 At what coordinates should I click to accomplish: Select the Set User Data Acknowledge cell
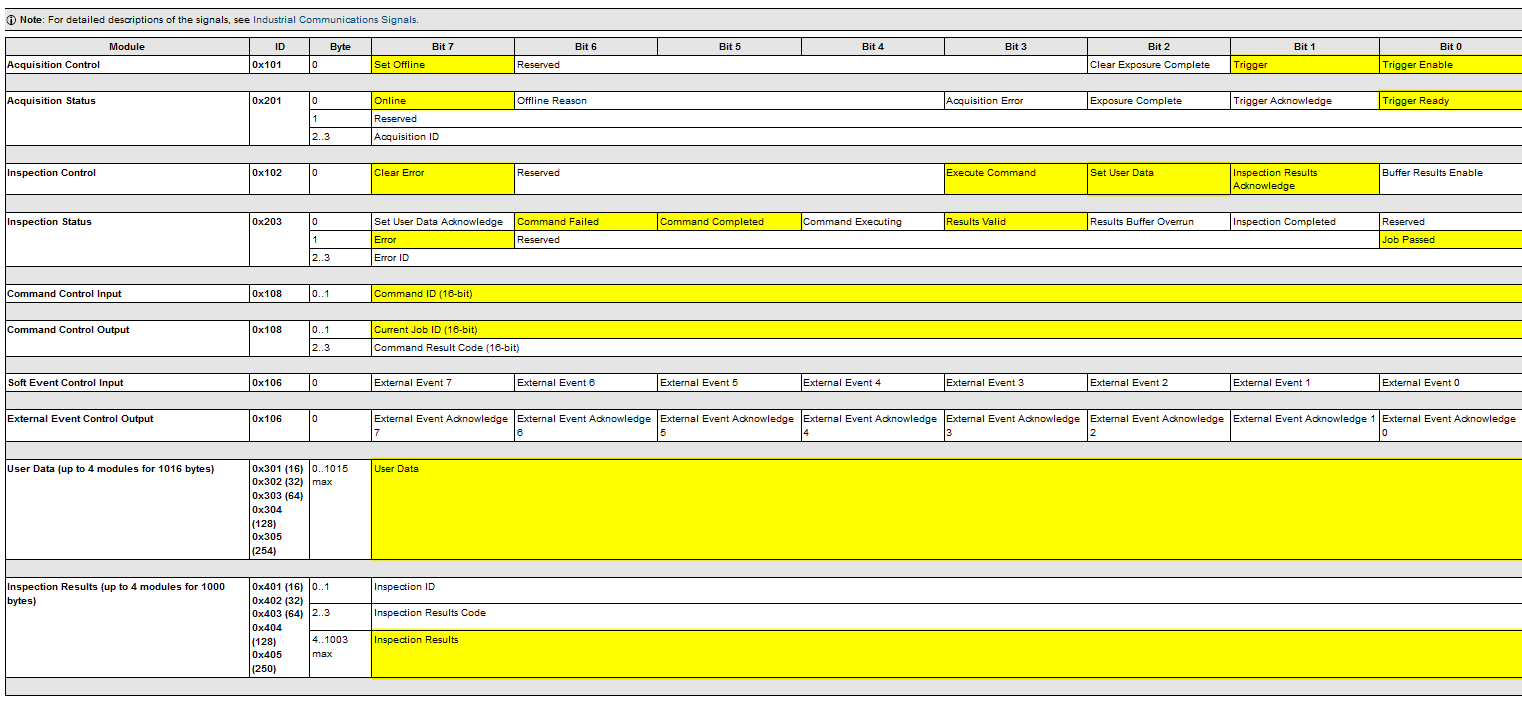point(443,222)
